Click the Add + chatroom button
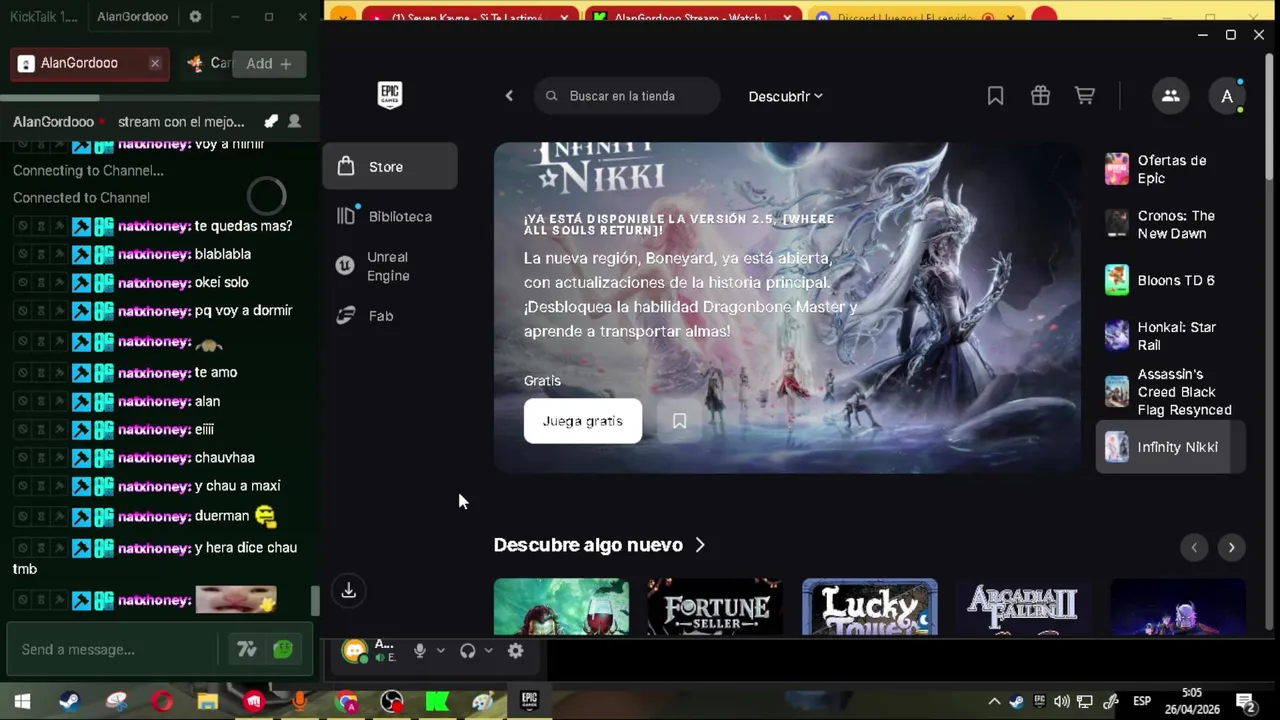 (269, 63)
